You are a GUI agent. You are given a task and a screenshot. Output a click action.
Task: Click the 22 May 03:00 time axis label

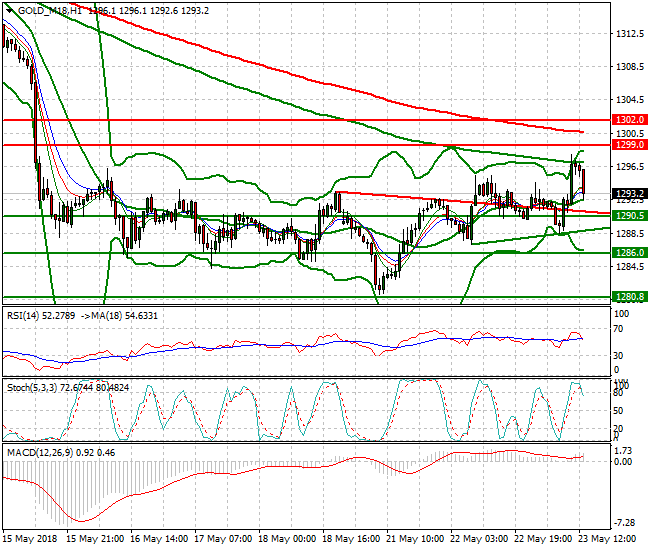tap(480, 539)
